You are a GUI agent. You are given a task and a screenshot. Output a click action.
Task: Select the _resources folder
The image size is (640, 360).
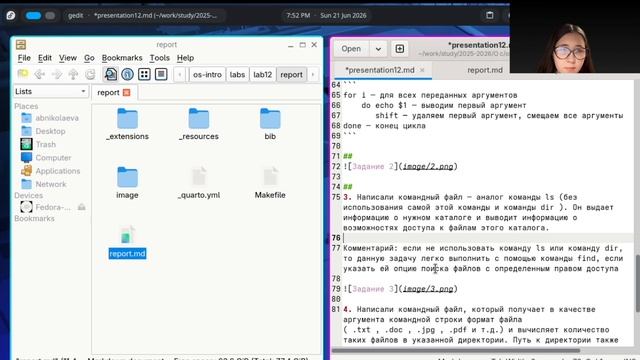click(x=199, y=124)
